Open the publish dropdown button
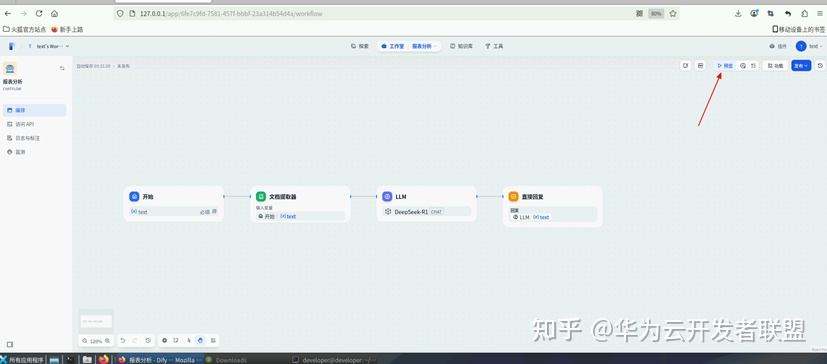Viewport: 827px width, 364px height. 801,65
